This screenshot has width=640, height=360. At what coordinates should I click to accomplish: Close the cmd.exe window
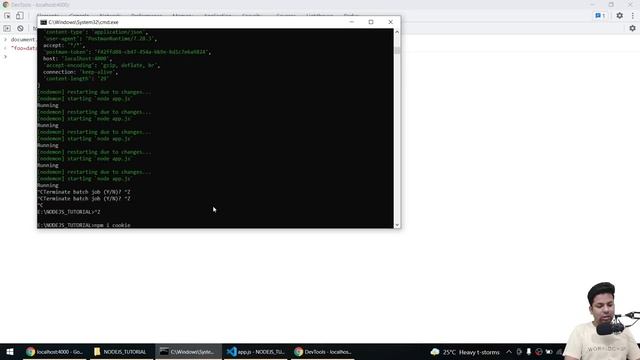coord(390,22)
